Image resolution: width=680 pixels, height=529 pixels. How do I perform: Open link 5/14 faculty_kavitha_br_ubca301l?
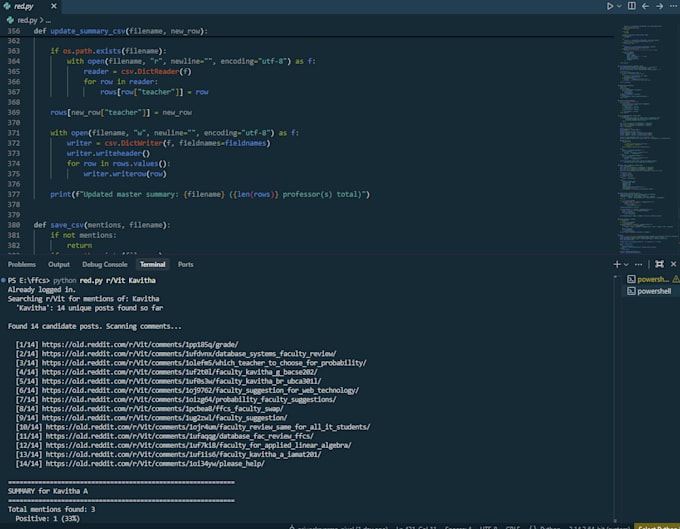[x=181, y=381]
